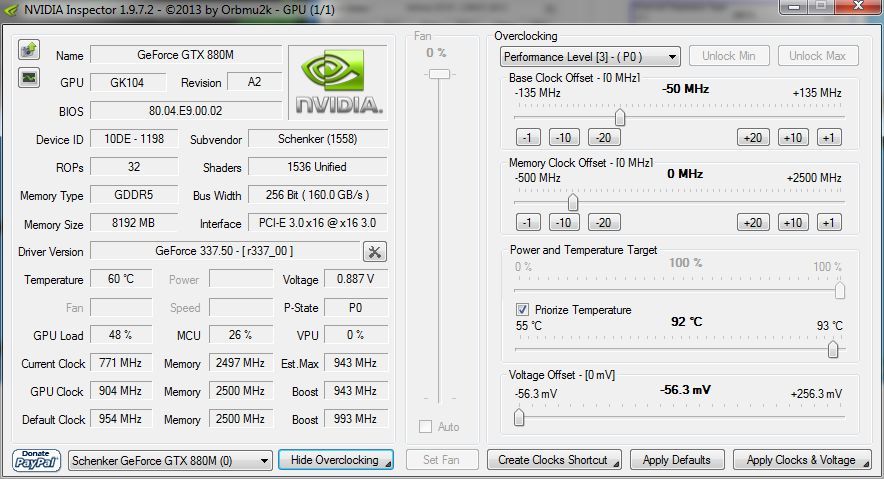Click the power target slider handle
Viewport: 884px width, 479px height.
839,290
